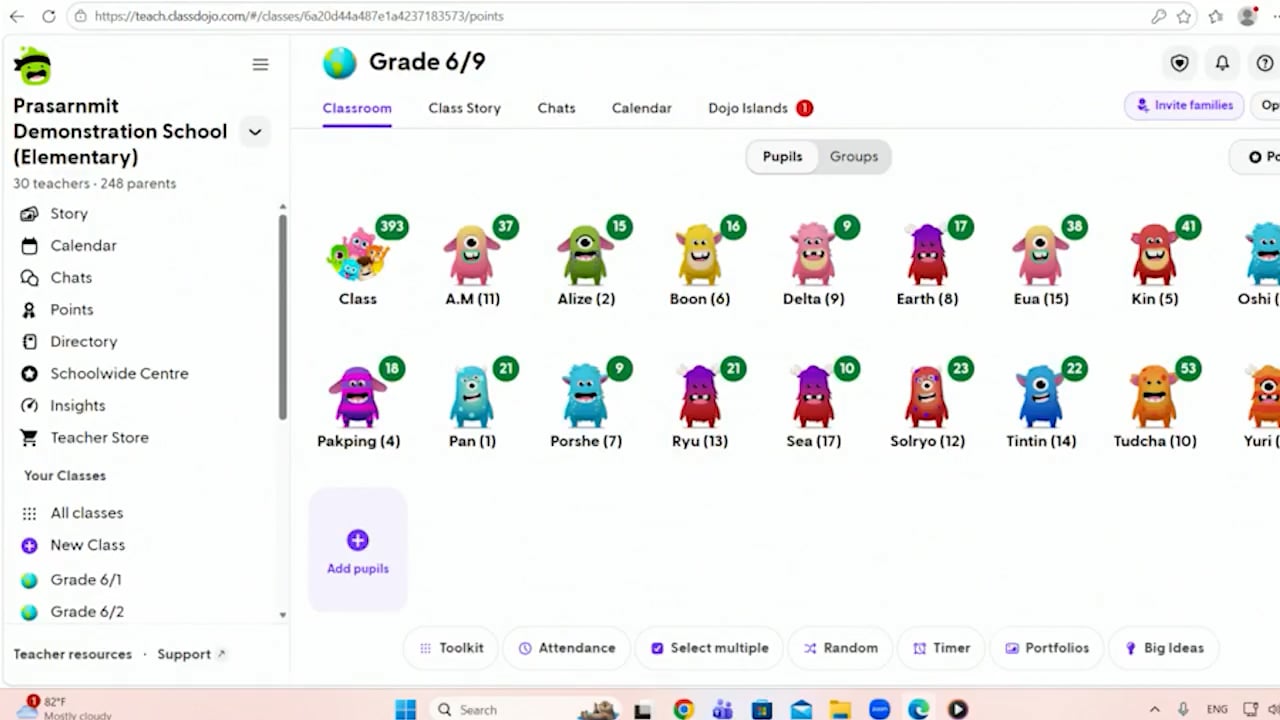This screenshot has height=720, width=1280.
Task: Enable Select multiple
Action: tap(709, 648)
